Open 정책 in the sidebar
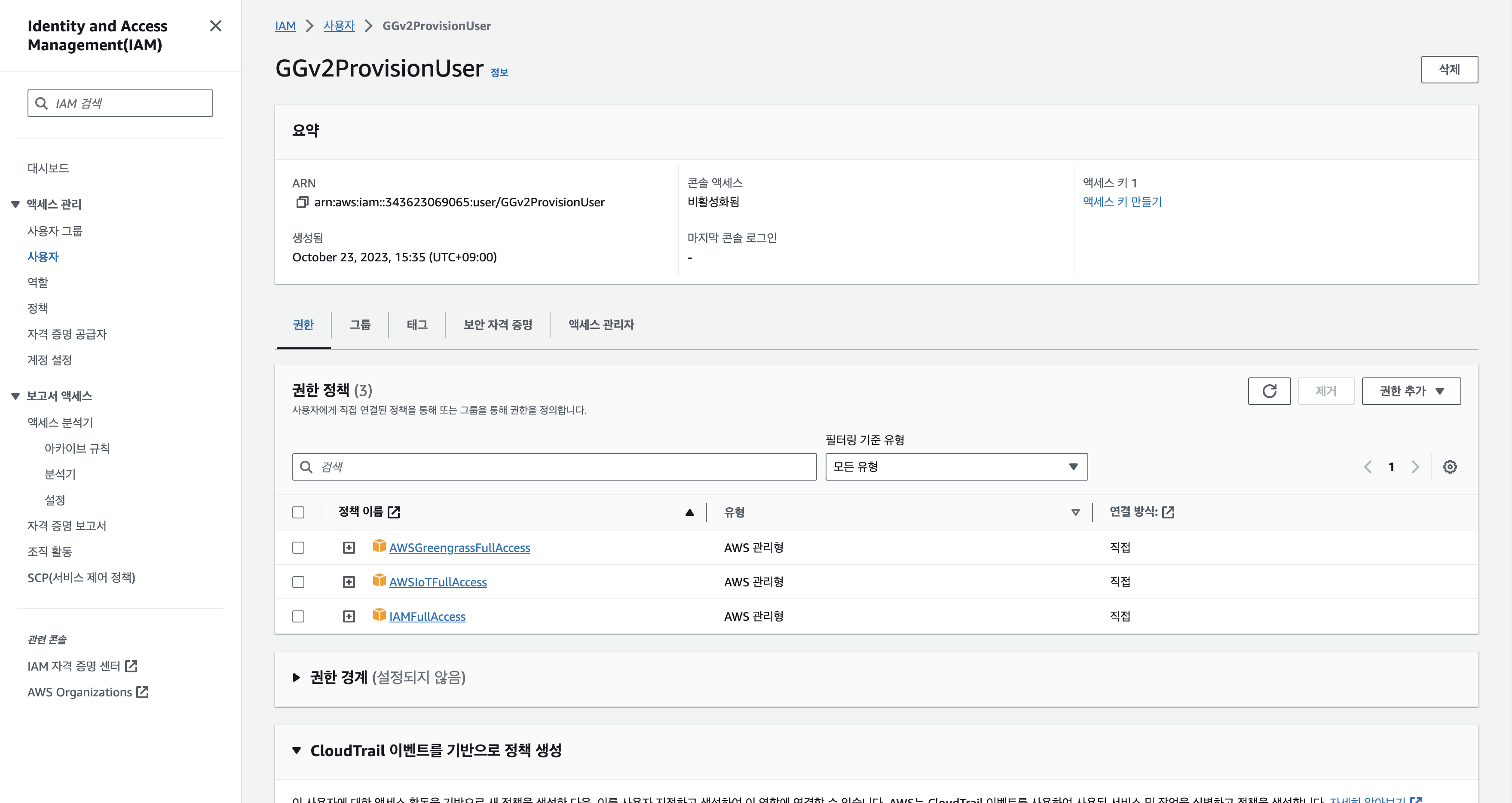Viewport: 1512px width, 803px height. (x=37, y=308)
